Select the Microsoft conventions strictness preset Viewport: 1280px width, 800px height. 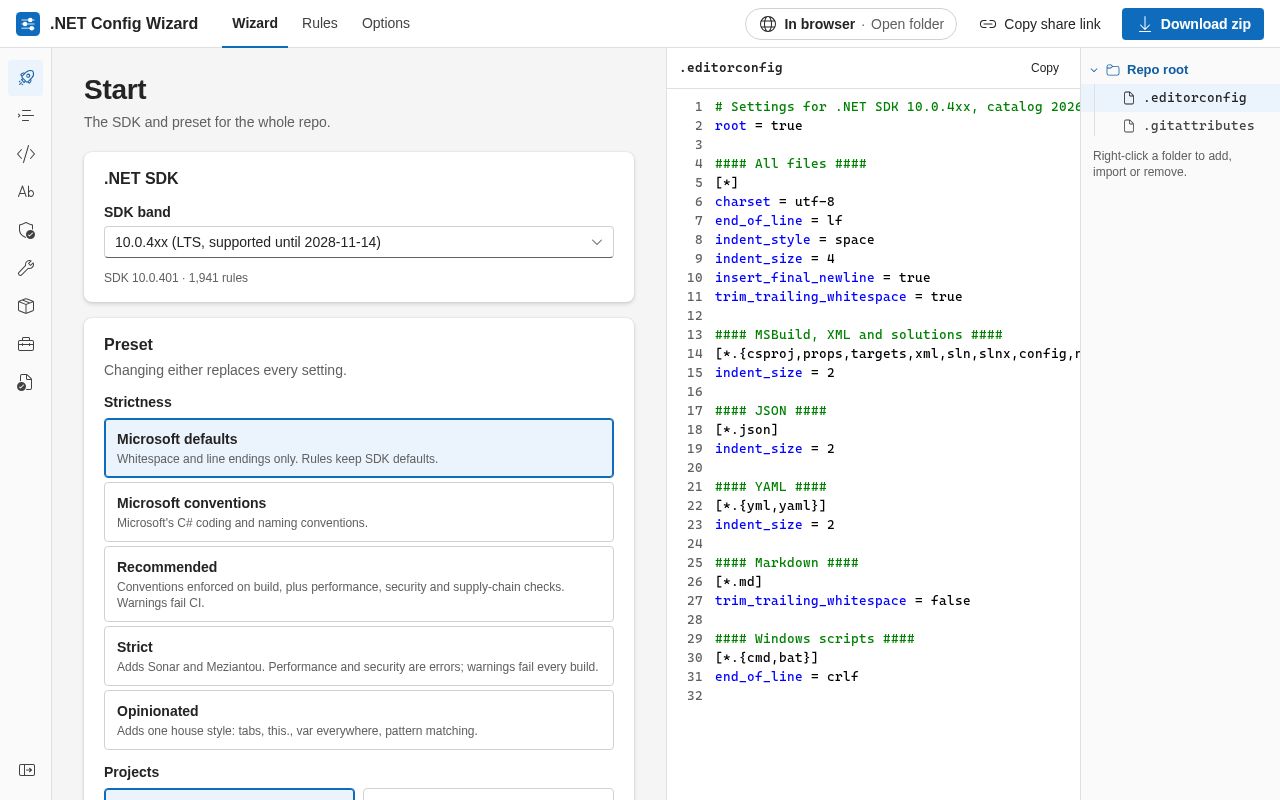tap(359, 512)
